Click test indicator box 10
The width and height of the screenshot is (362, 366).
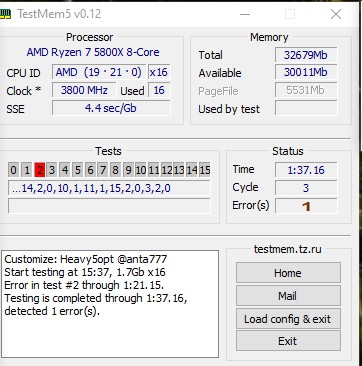[x=141, y=170]
